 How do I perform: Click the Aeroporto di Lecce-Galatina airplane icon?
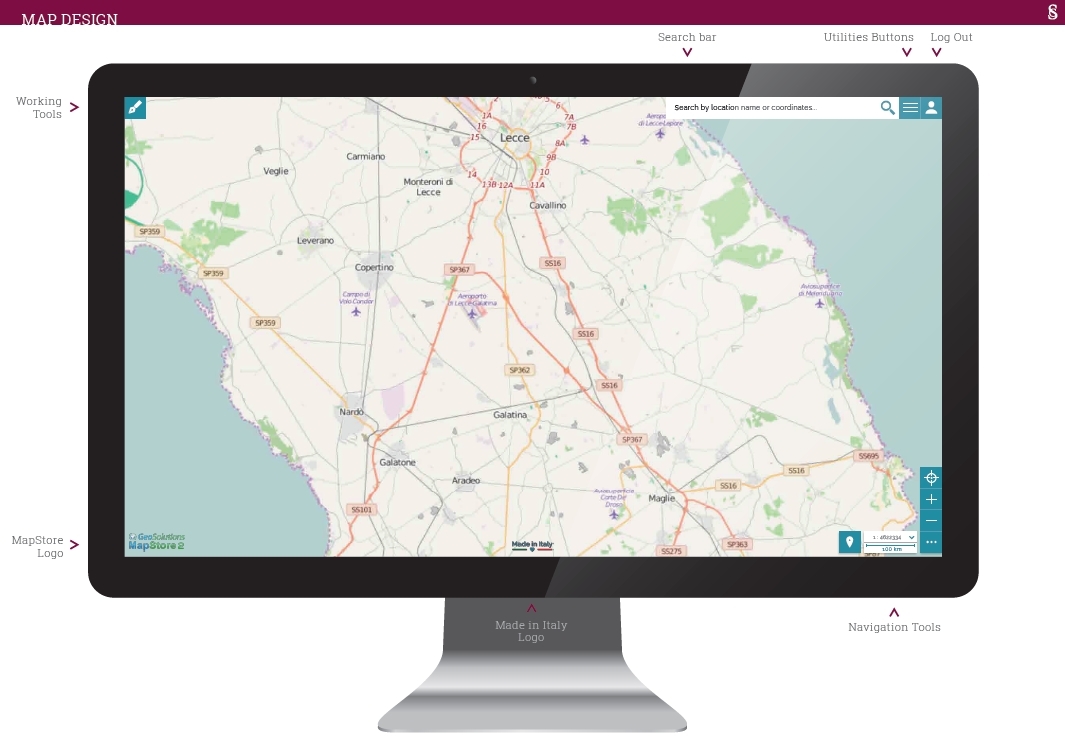coord(472,313)
